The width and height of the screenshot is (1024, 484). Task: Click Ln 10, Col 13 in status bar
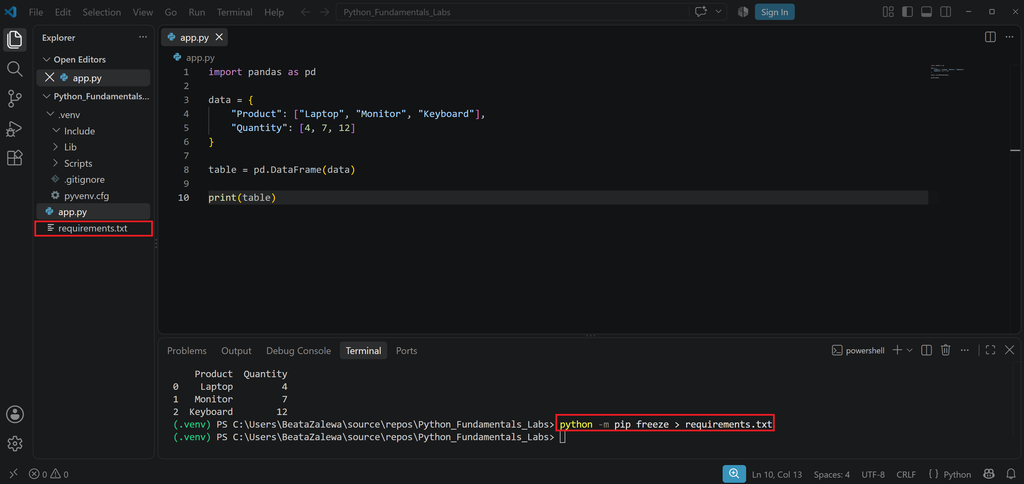(x=777, y=474)
